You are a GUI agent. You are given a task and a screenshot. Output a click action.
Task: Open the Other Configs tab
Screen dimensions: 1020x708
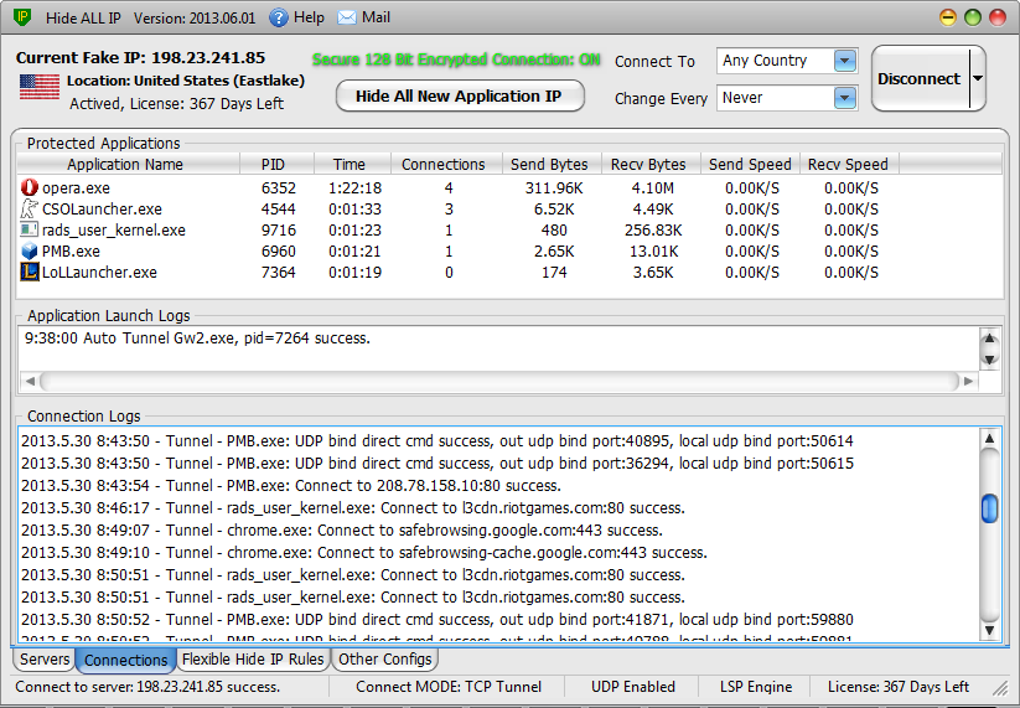point(385,659)
